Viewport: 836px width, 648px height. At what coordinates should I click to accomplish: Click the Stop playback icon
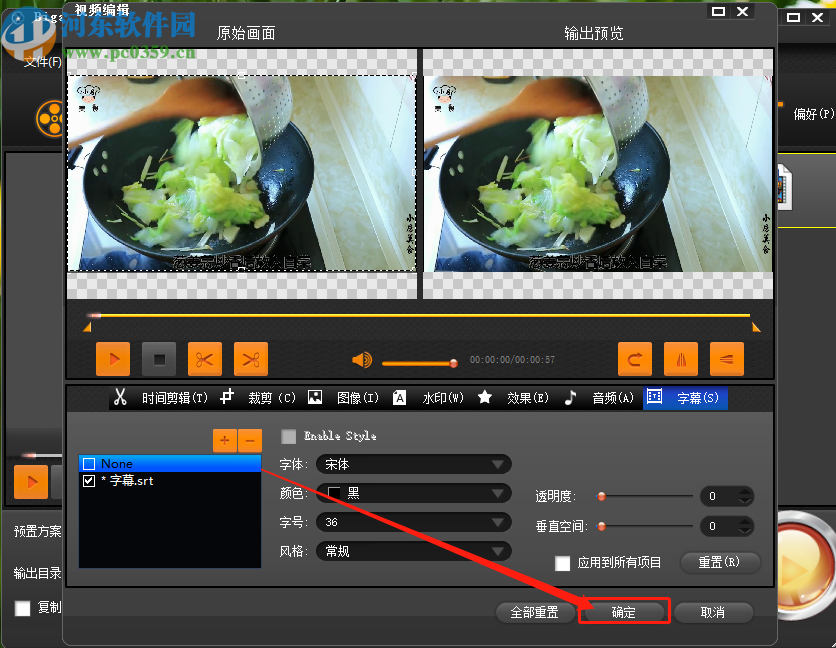click(x=159, y=359)
